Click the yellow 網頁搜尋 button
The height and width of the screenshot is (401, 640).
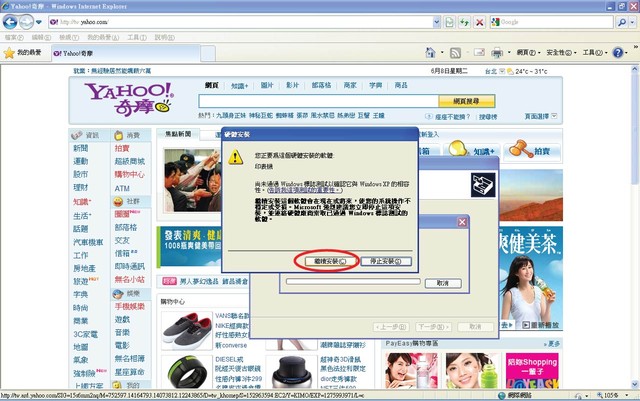(467, 101)
